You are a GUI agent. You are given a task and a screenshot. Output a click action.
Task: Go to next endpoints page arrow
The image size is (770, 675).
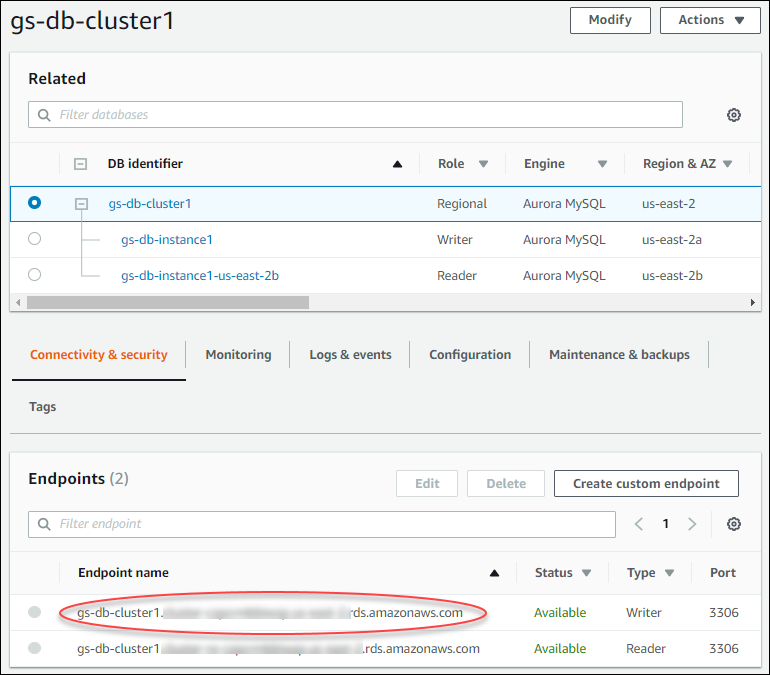click(x=692, y=524)
